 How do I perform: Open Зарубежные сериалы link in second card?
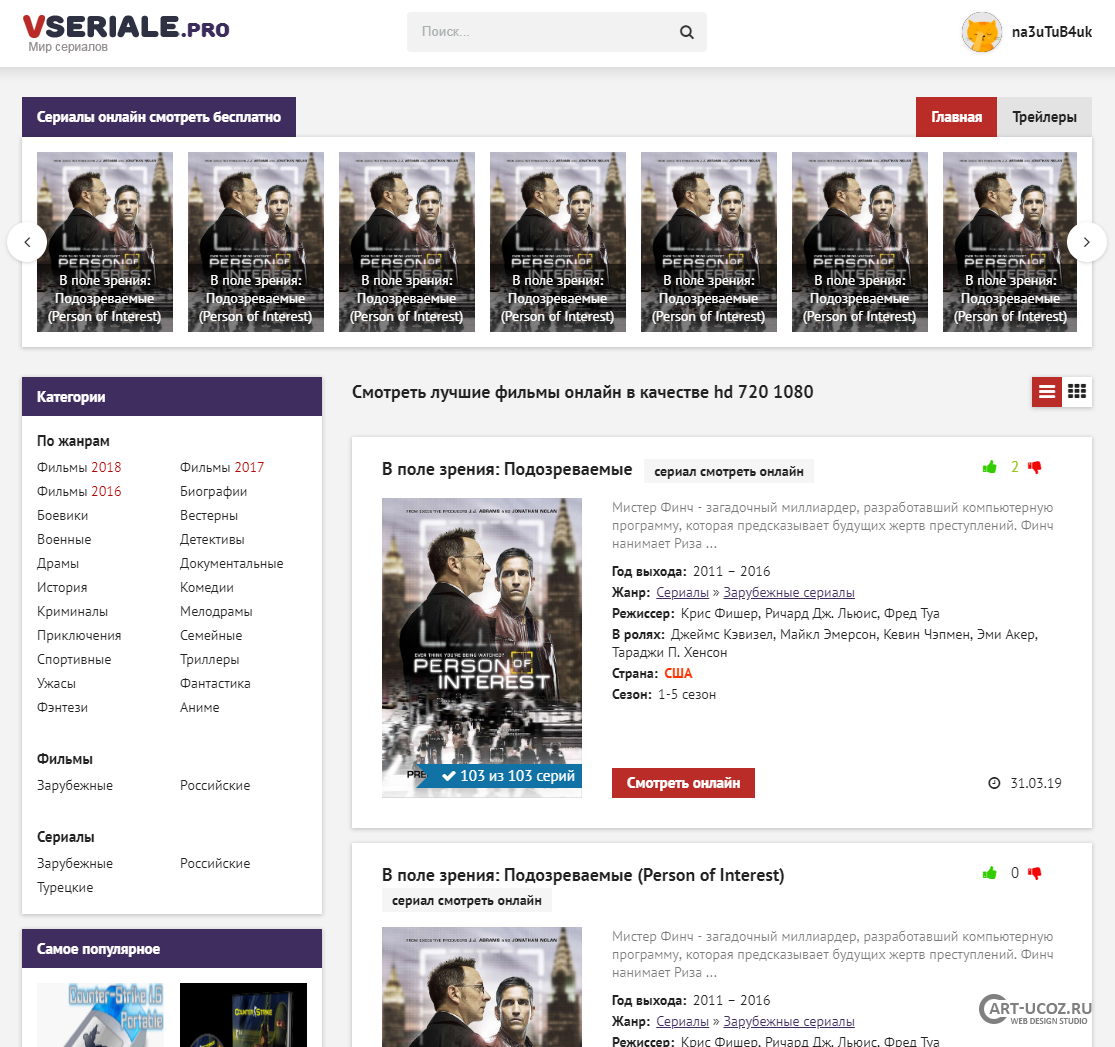[789, 1021]
